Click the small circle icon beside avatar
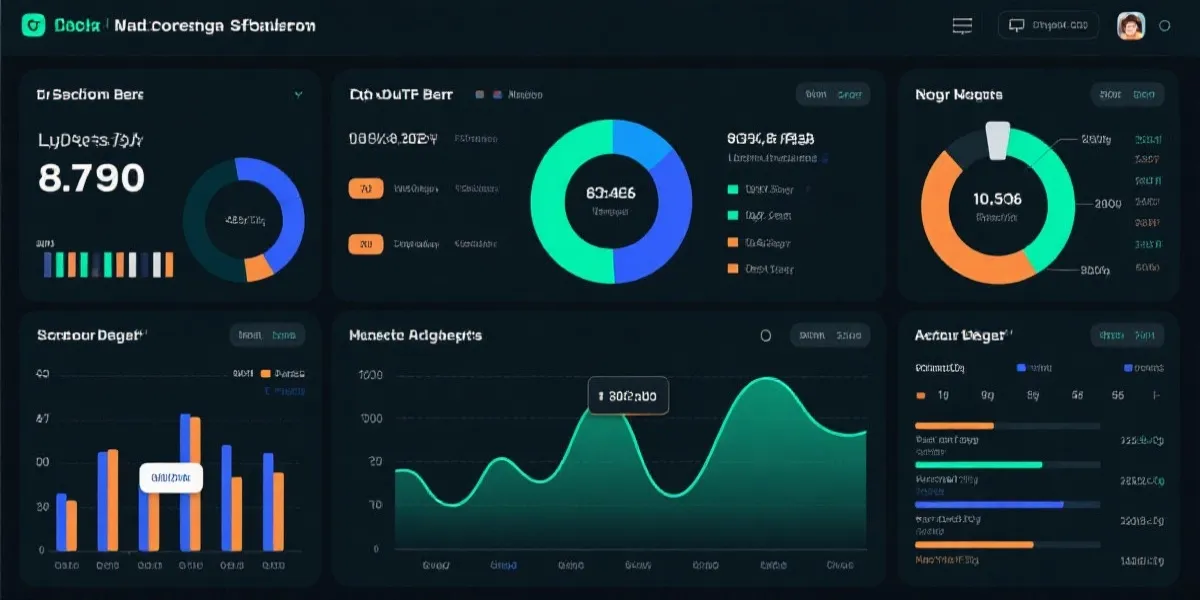This screenshot has height=600, width=1200. pyautogui.click(x=1164, y=27)
